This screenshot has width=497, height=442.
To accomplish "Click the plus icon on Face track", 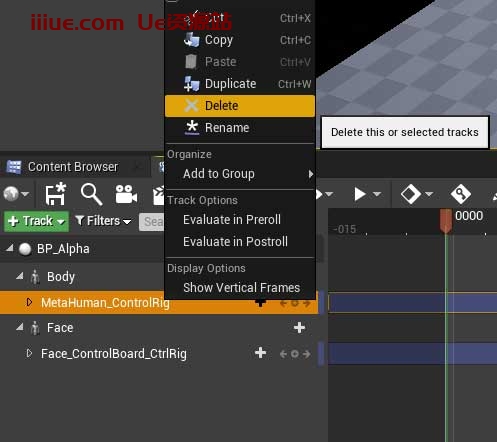I will (299, 328).
